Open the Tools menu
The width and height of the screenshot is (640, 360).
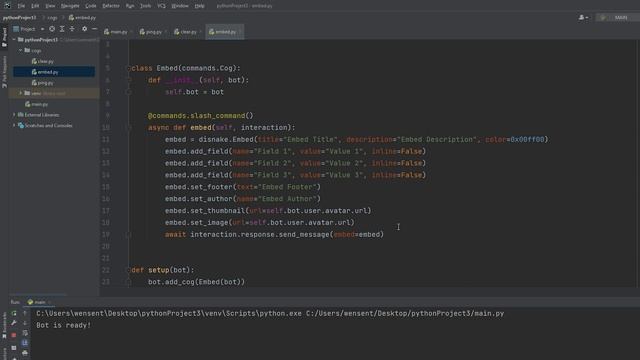[145, 6]
